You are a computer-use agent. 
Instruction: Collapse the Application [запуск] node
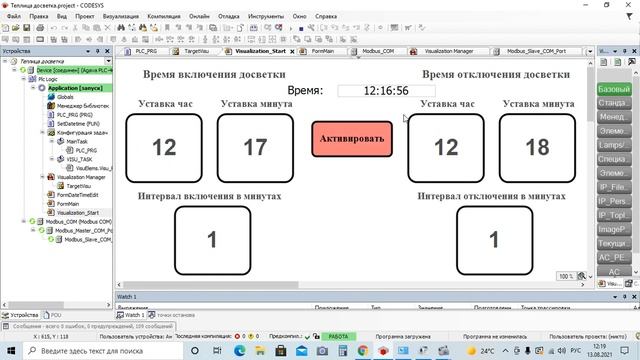click(x=33, y=88)
